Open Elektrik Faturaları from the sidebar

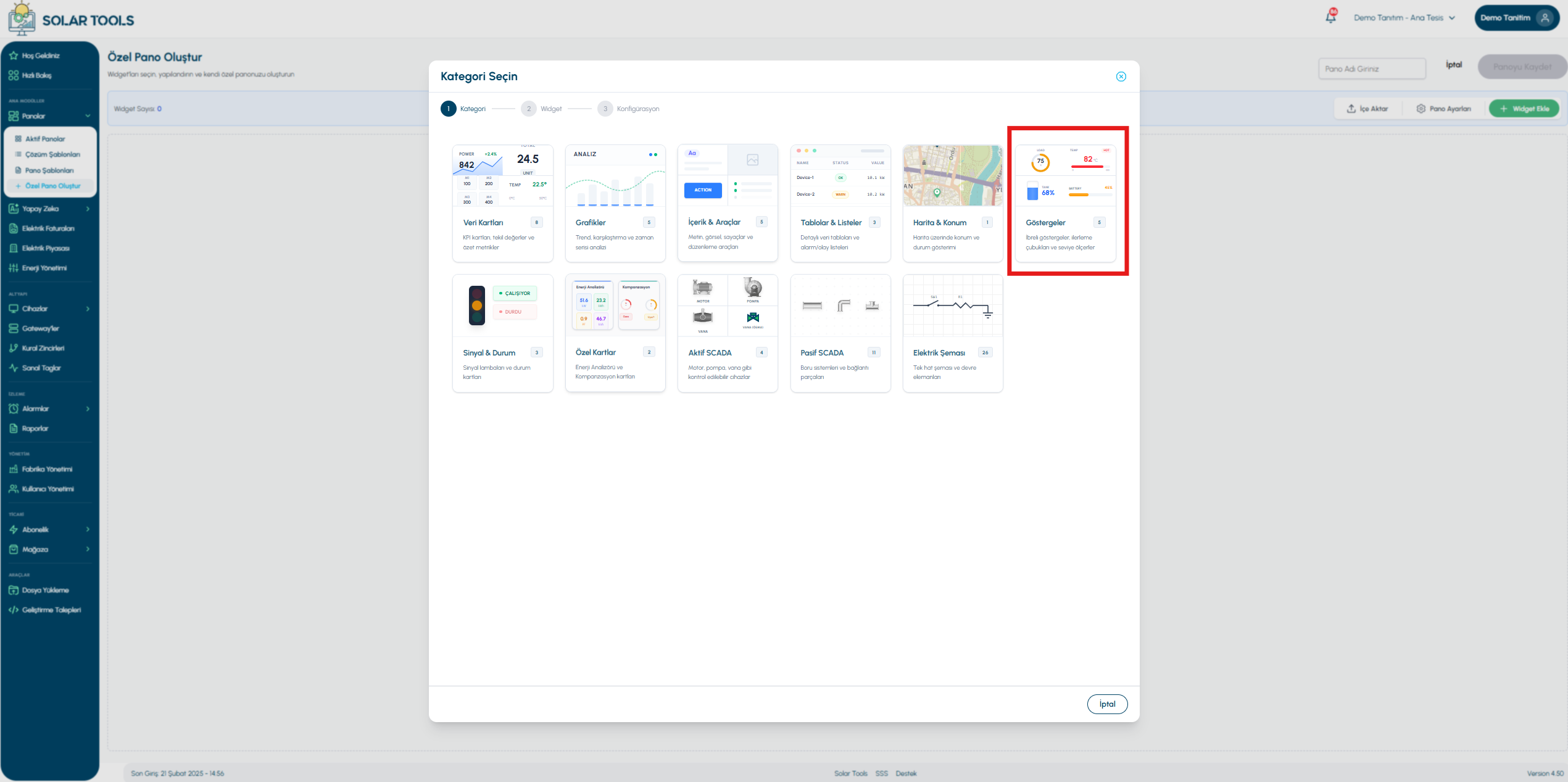(x=49, y=228)
